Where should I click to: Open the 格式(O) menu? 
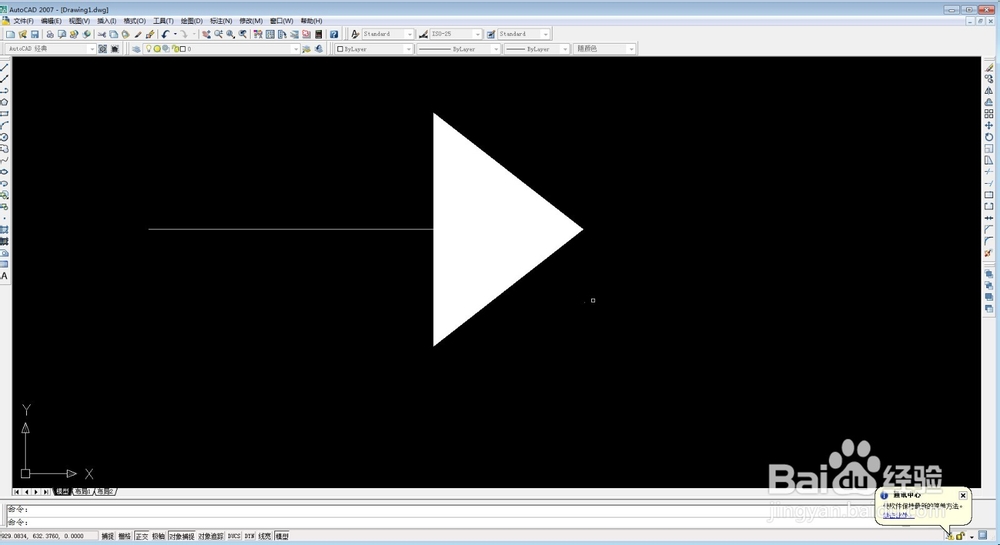tap(134, 21)
